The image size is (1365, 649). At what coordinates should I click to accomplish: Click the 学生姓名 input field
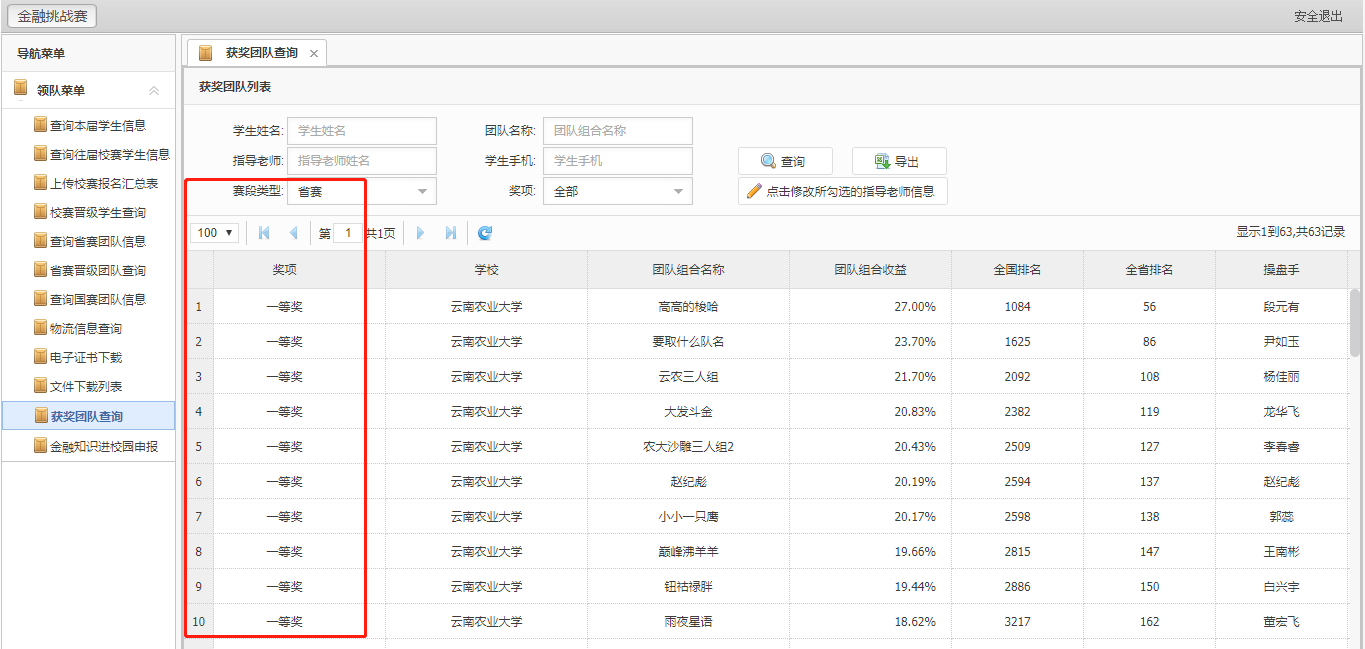click(362, 131)
